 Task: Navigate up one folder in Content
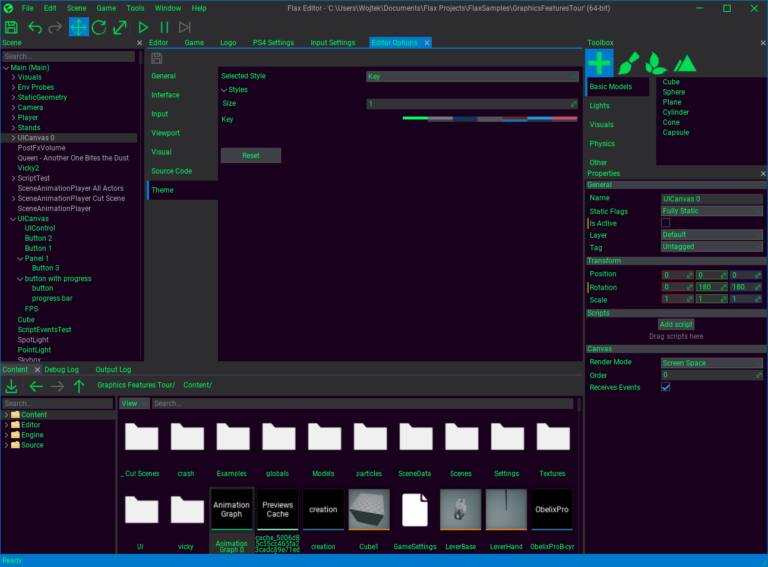point(79,386)
